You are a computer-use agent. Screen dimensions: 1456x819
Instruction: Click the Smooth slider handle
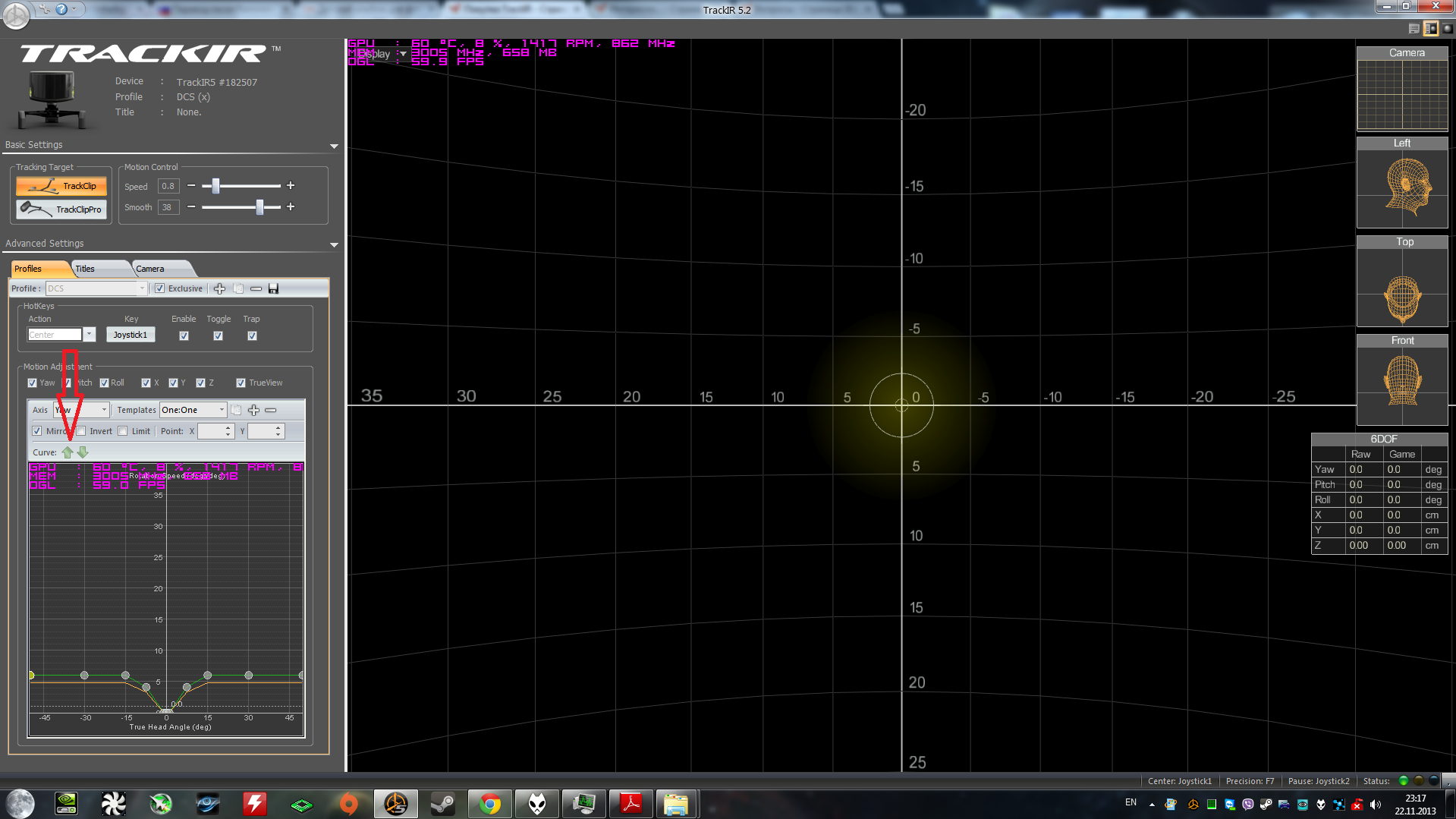[x=259, y=206]
